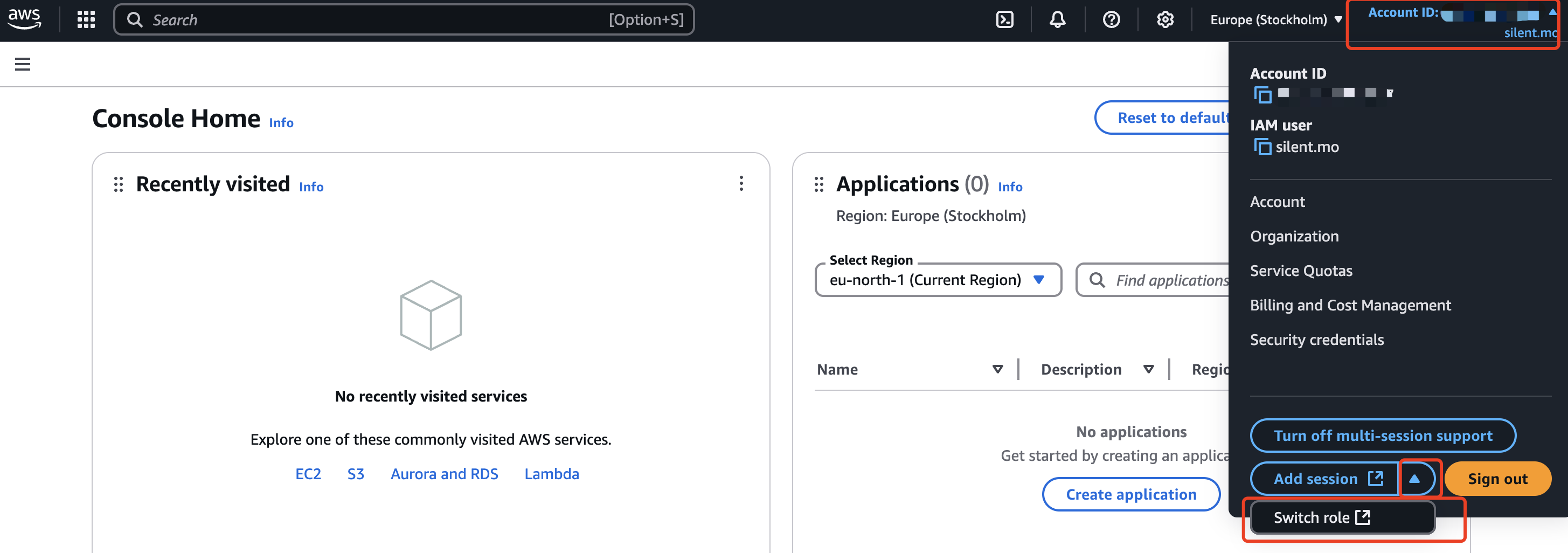The image size is (1568, 553).
Task: Copy the Account ID with copy icon
Action: [x=1262, y=94]
